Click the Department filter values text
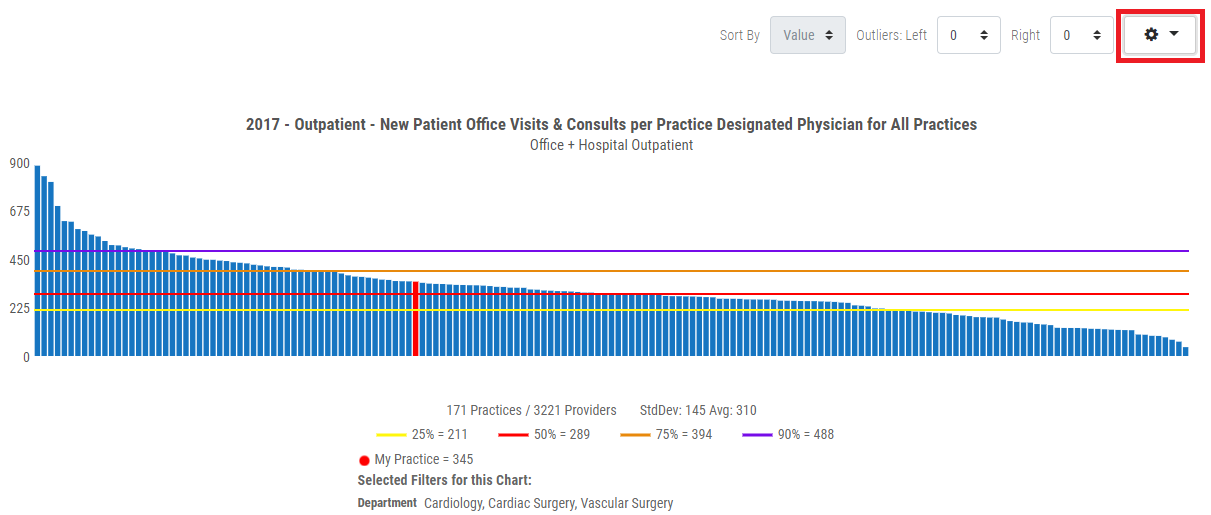Image resolution: width=1211 pixels, height=515 pixels. [x=548, y=503]
